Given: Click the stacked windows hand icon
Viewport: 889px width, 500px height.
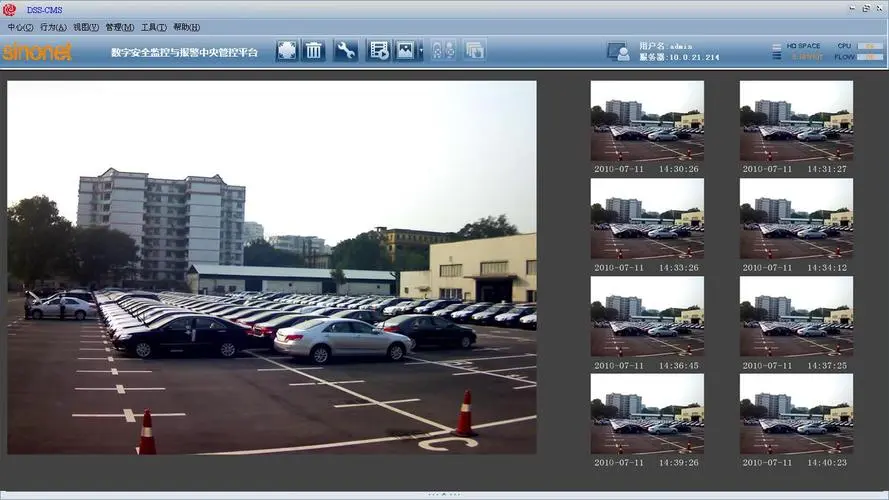Looking at the screenshot, I should [474, 50].
